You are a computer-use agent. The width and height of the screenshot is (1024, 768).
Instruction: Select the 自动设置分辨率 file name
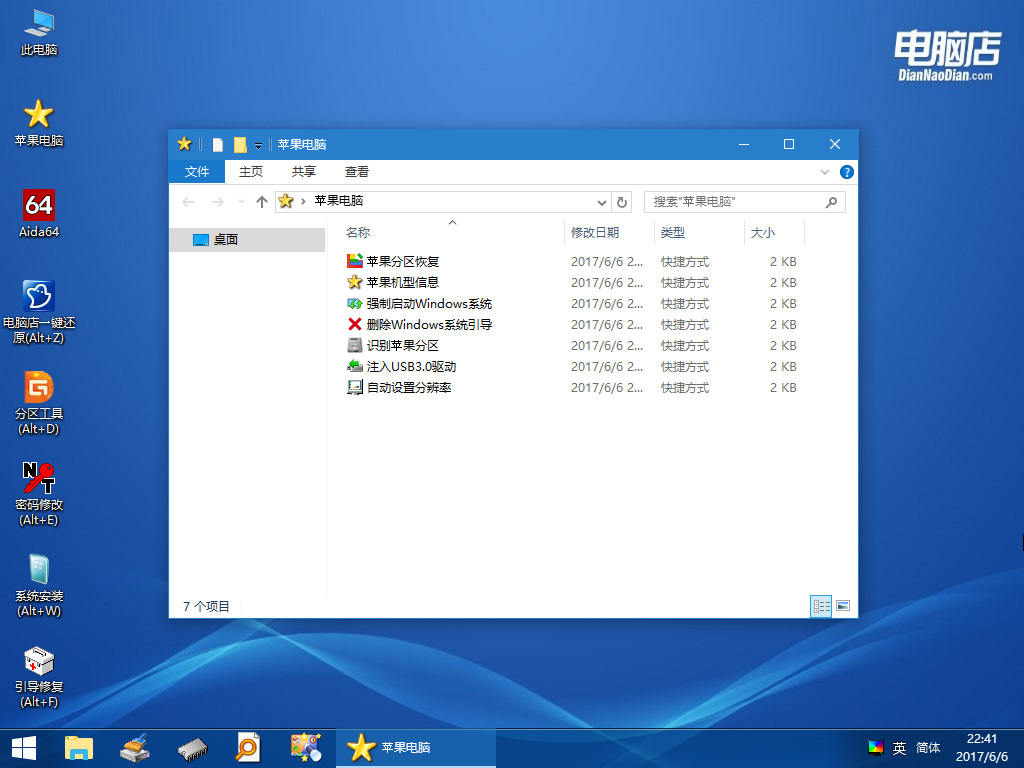pyautogui.click(x=409, y=387)
